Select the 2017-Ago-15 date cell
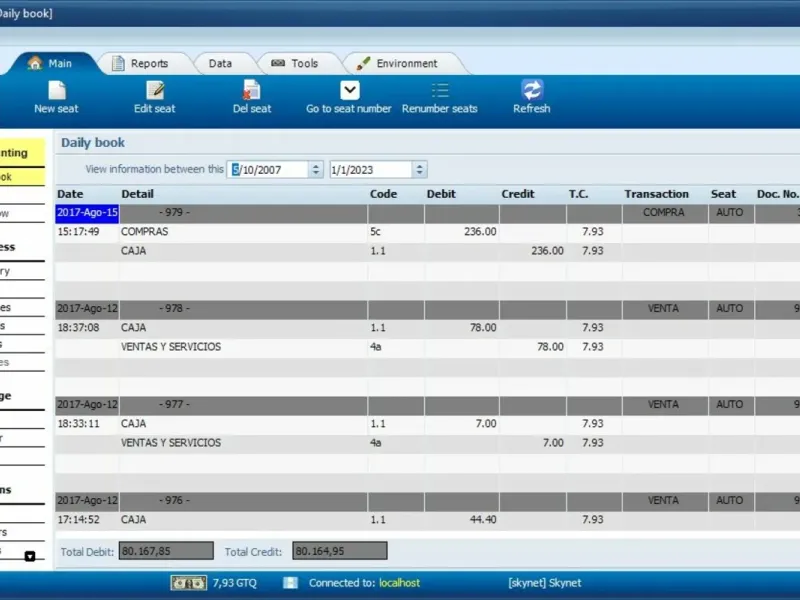The width and height of the screenshot is (800, 600). pyautogui.click(x=87, y=212)
